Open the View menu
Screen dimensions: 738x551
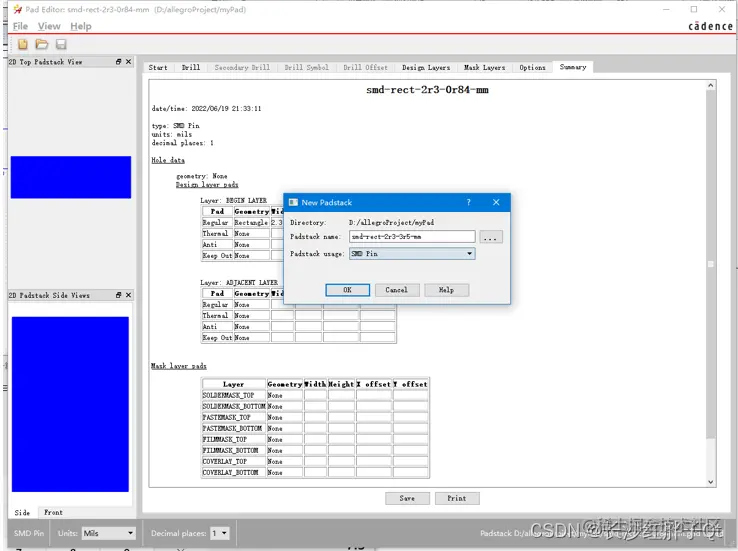(49, 26)
